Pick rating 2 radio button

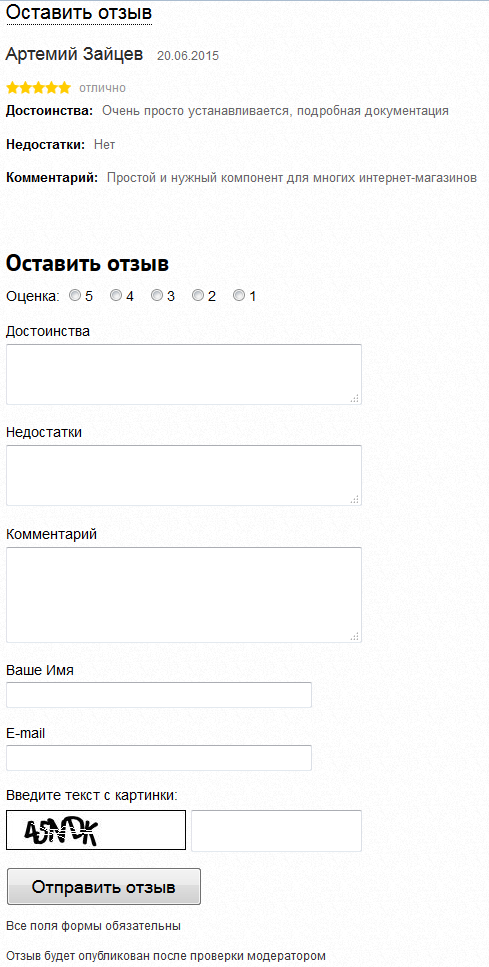click(197, 296)
